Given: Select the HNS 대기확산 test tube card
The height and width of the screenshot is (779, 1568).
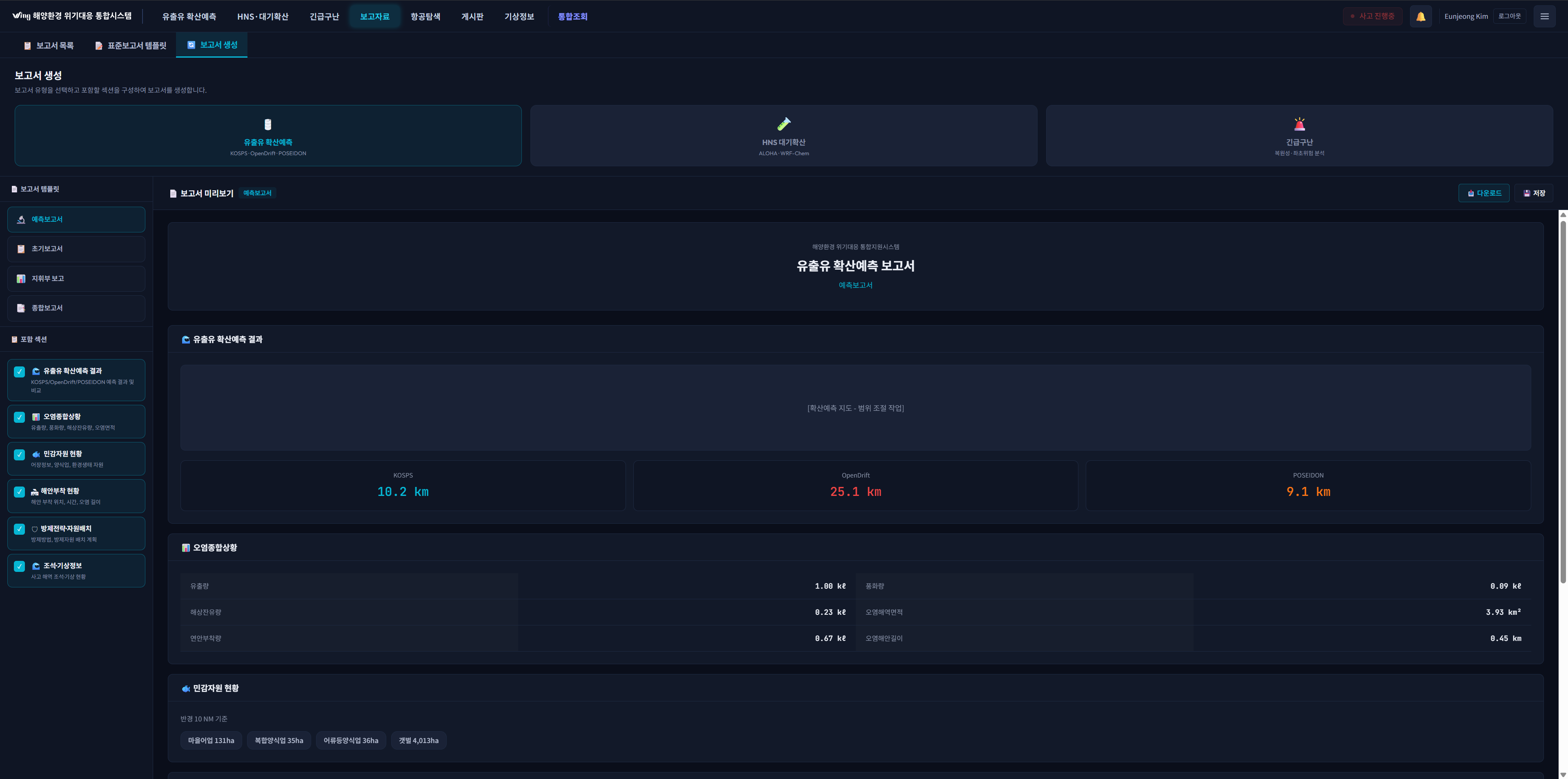Looking at the screenshot, I should (x=784, y=135).
